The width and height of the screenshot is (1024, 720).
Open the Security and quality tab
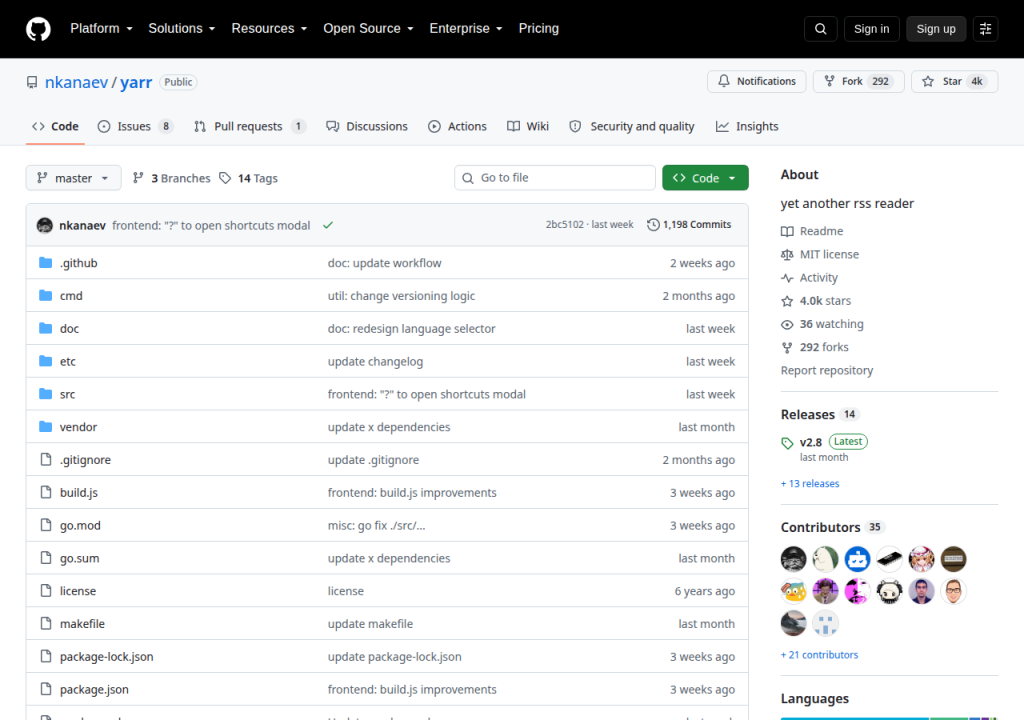632,126
